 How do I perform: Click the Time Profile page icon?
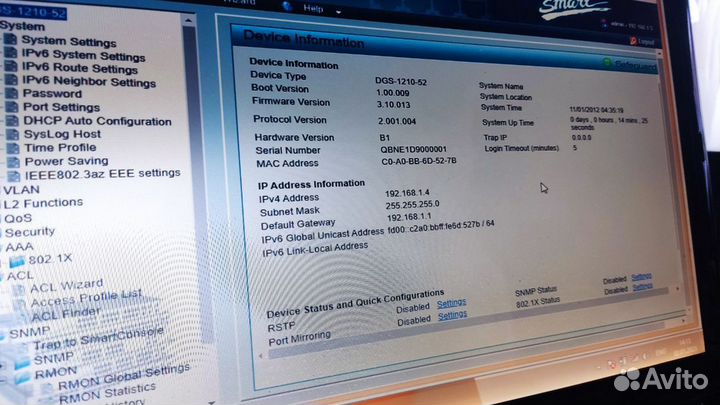13,148
